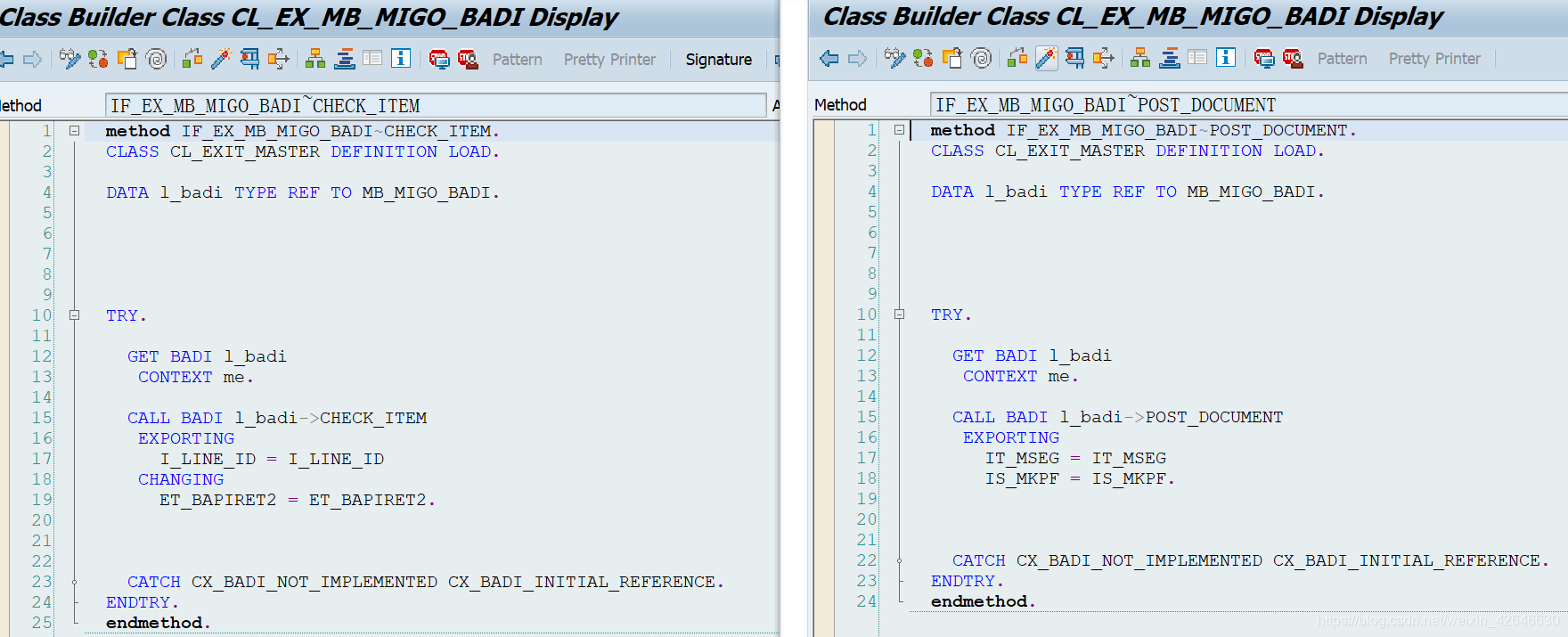Click 'I_LINE_ID = I_LINE_ID' line
The height and width of the screenshot is (637, 1568).
[272, 459]
